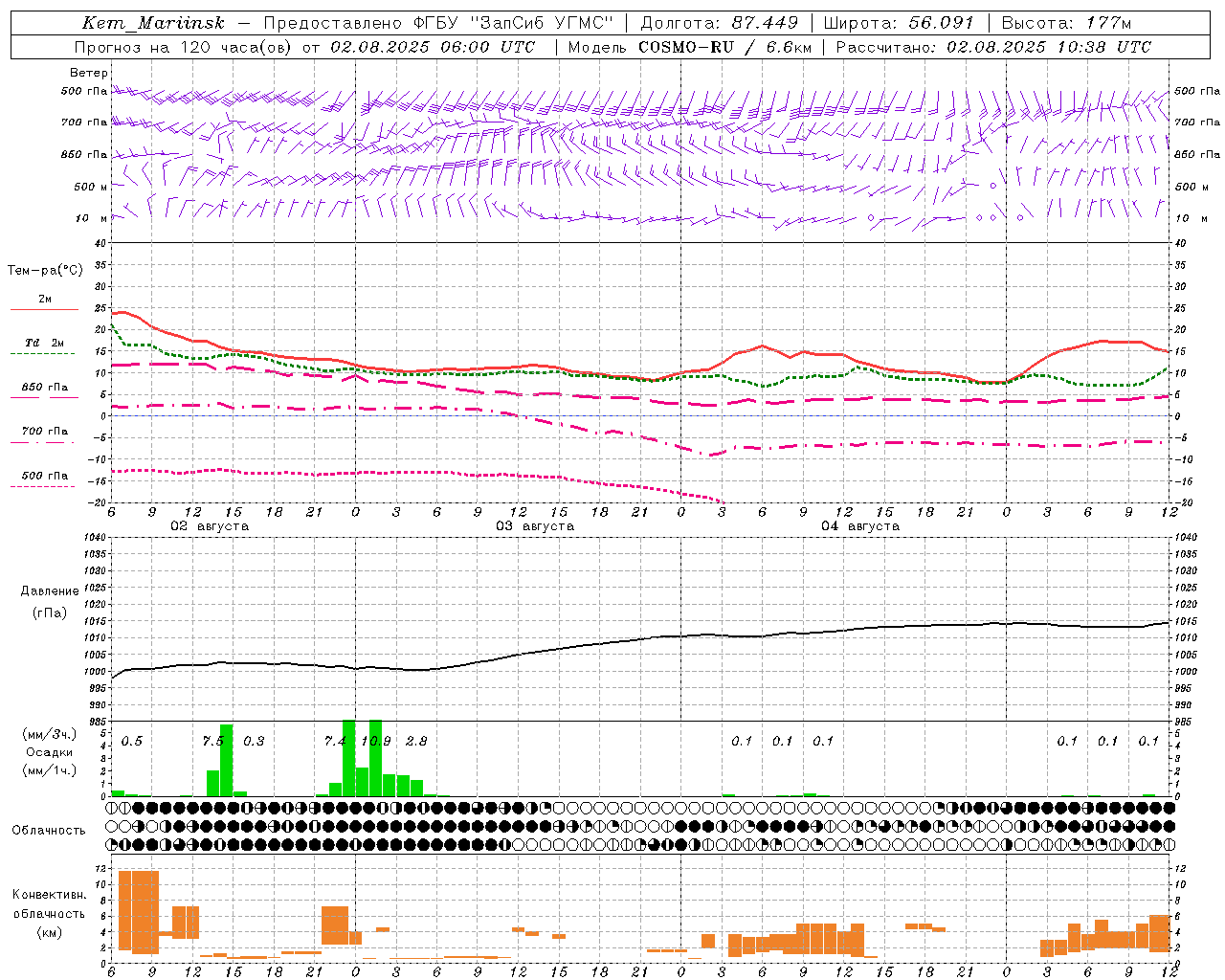The height and width of the screenshot is (980, 1225).
Task: Click the Kem_Mariinsk station title
Action: tap(153, 23)
